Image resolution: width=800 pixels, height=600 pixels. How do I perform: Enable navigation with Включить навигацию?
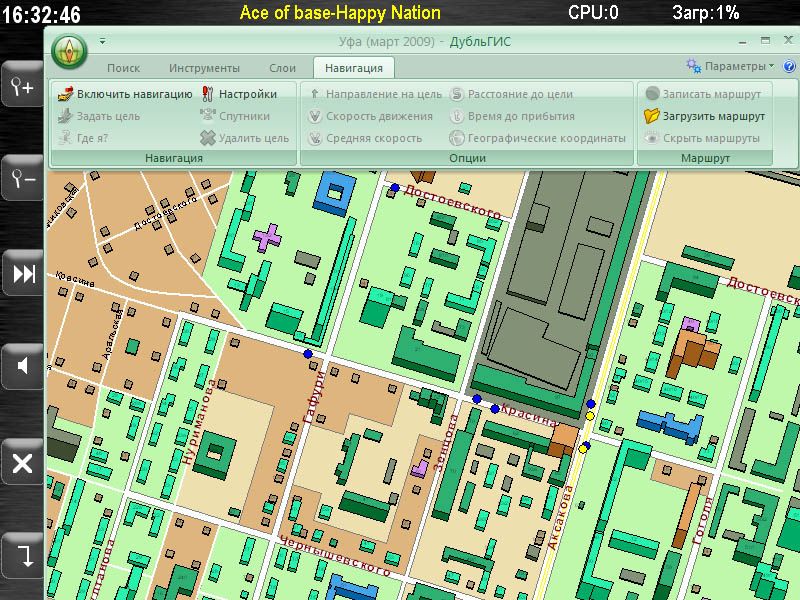pos(124,94)
